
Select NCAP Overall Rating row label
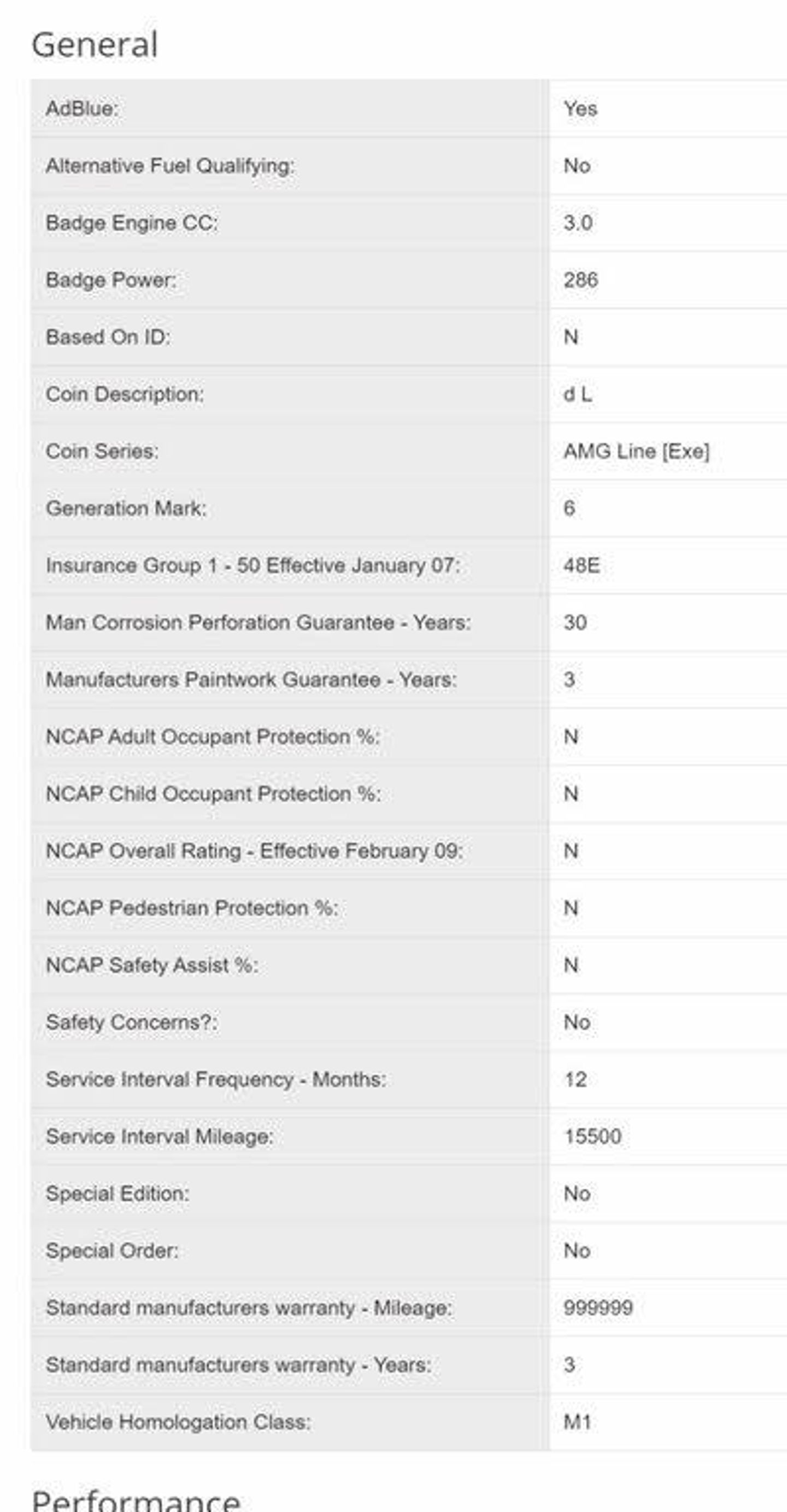click(255, 851)
